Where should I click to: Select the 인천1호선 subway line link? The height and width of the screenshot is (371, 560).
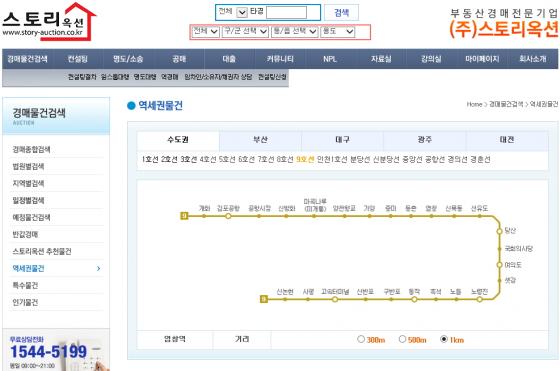pyautogui.click(x=332, y=160)
